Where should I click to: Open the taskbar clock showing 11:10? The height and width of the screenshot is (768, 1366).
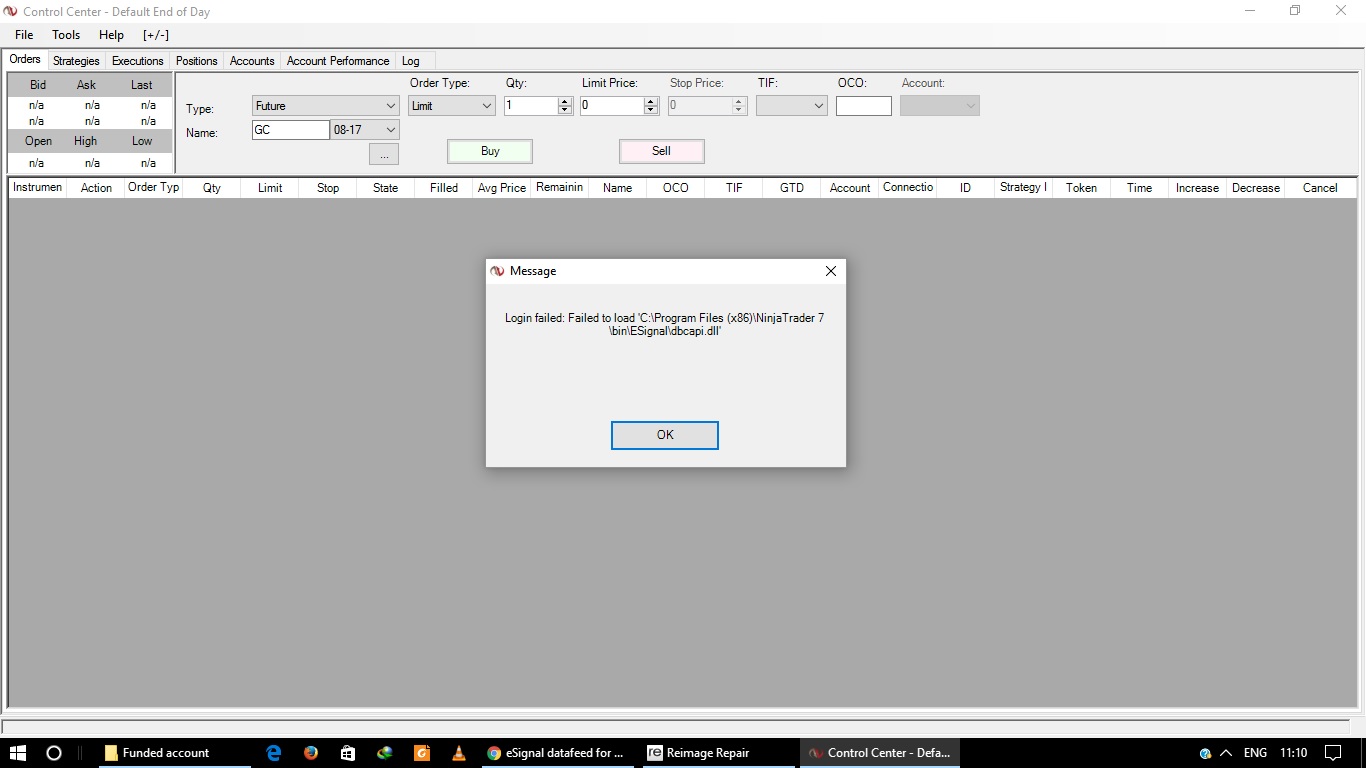pos(1294,753)
